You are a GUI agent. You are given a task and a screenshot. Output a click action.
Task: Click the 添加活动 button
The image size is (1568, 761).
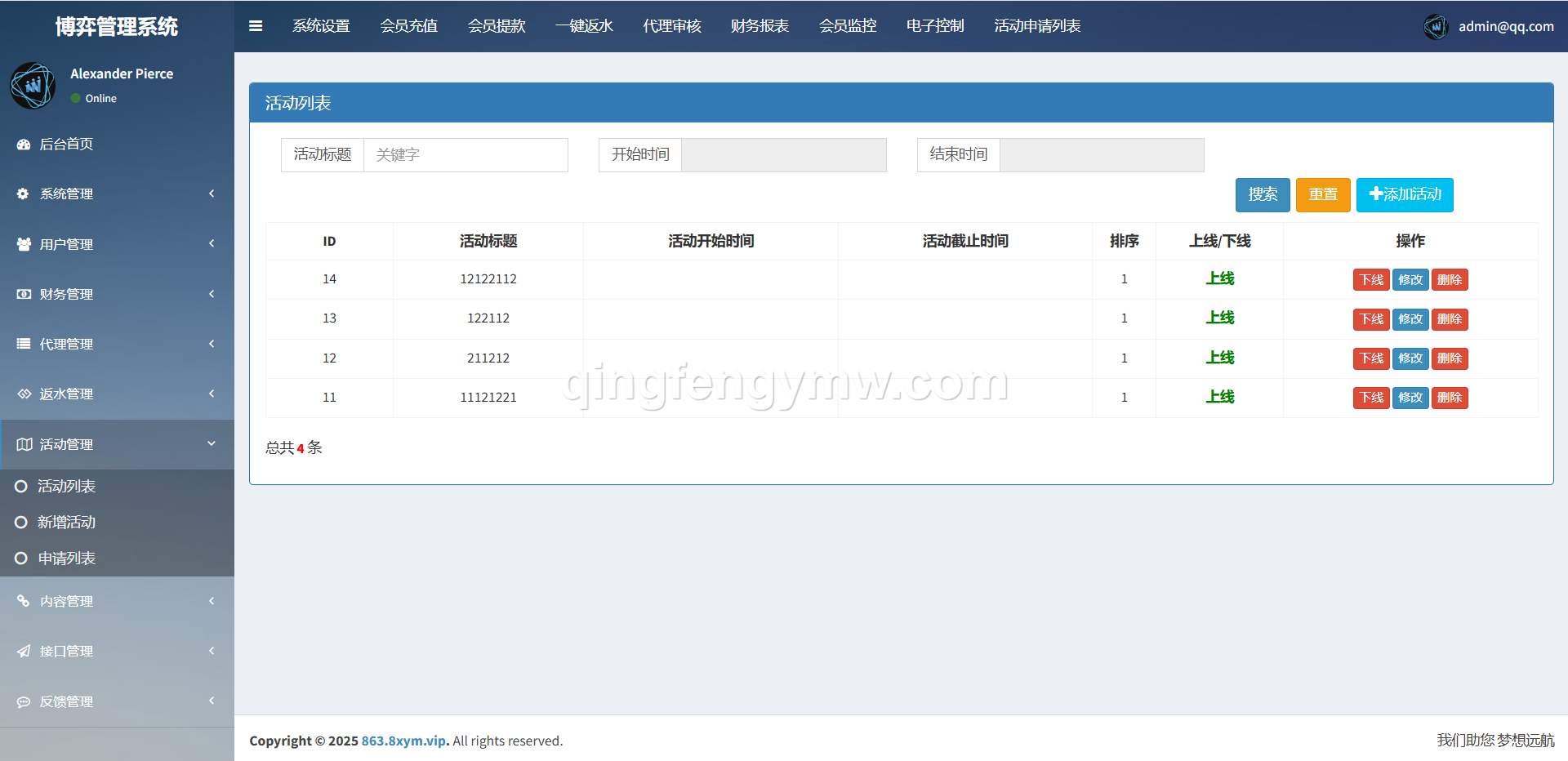1405,195
